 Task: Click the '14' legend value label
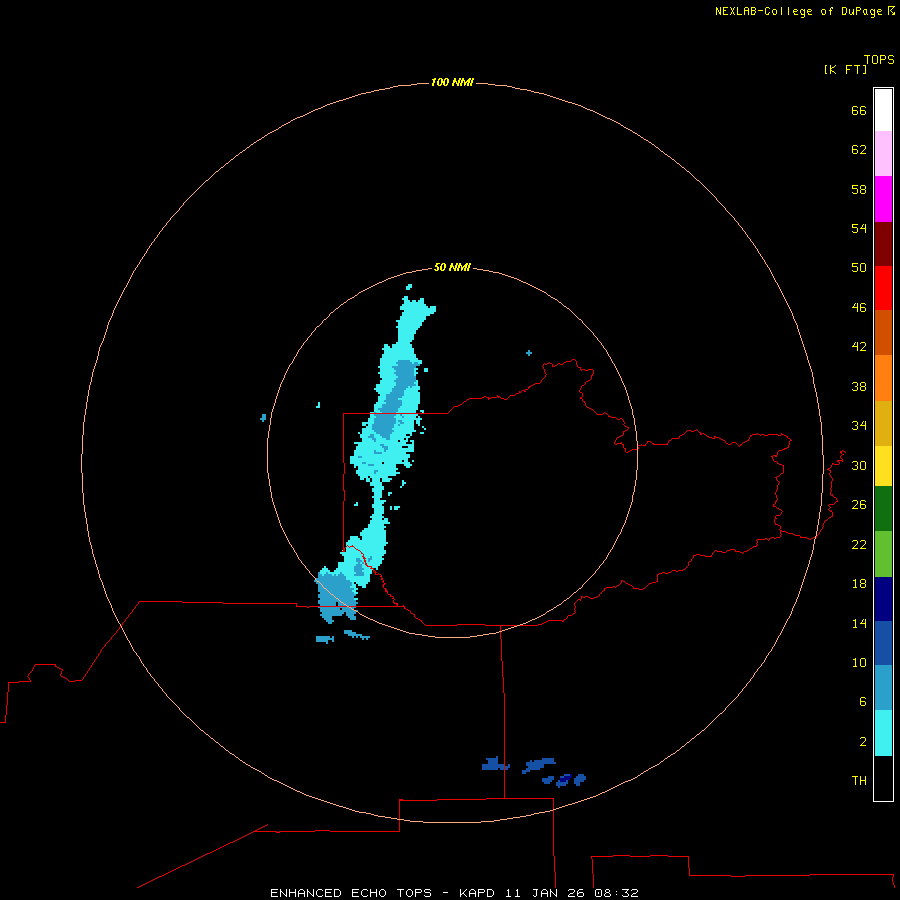[x=859, y=623]
